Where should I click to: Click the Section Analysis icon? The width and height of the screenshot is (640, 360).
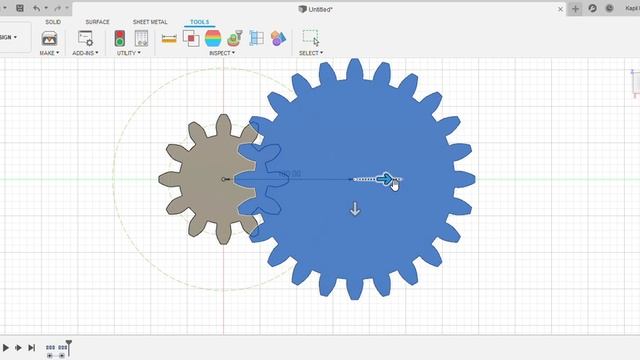[x=257, y=38]
